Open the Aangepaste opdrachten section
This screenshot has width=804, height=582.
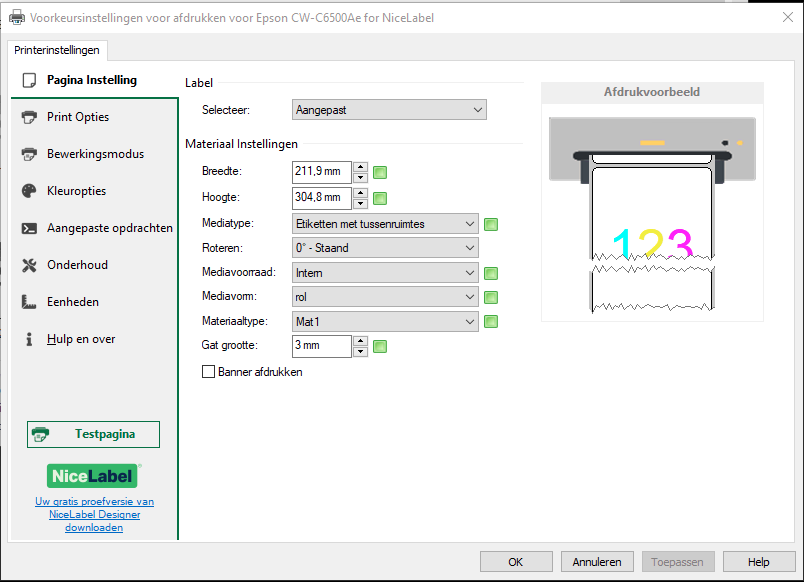pos(94,228)
